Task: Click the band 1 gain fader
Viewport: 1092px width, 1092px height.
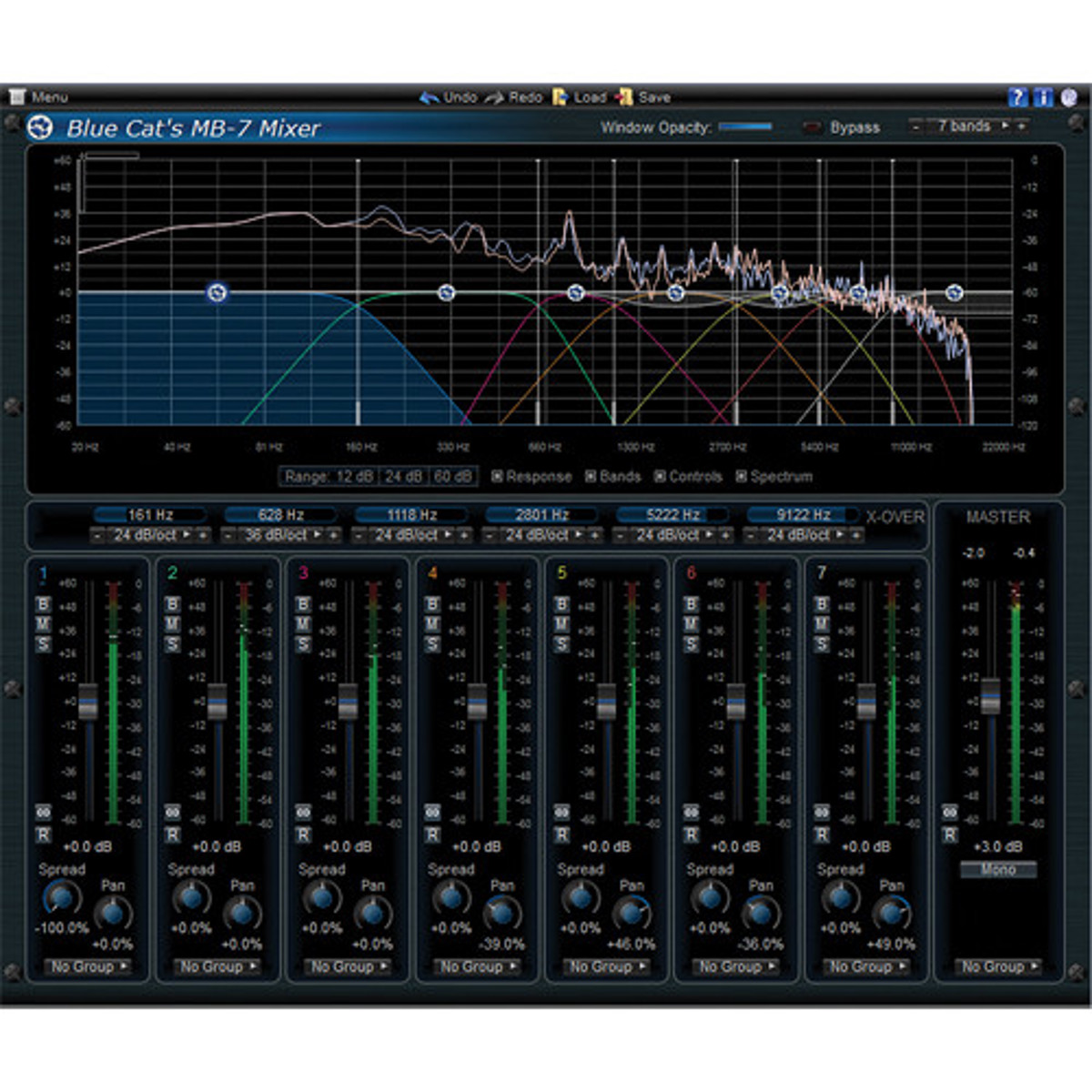Action: [88, 702]
